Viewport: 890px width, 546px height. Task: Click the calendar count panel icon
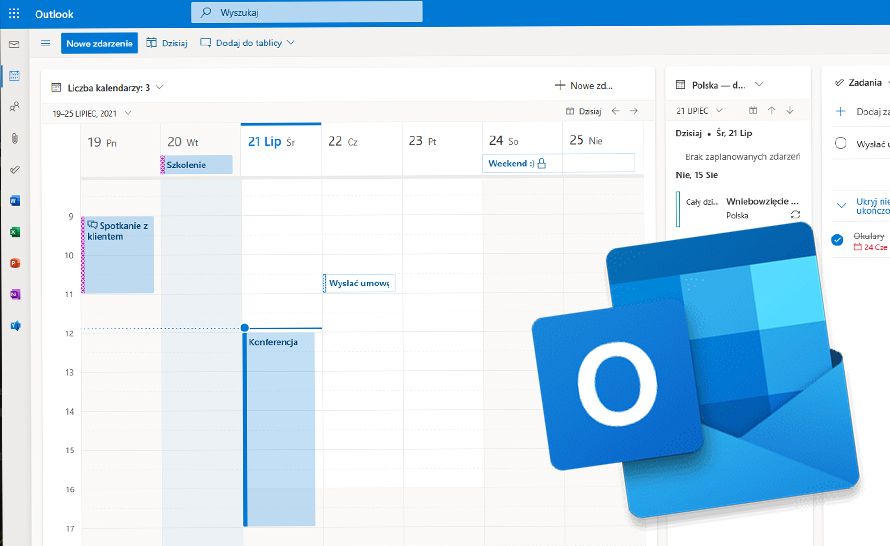click(x=56, y=87)
